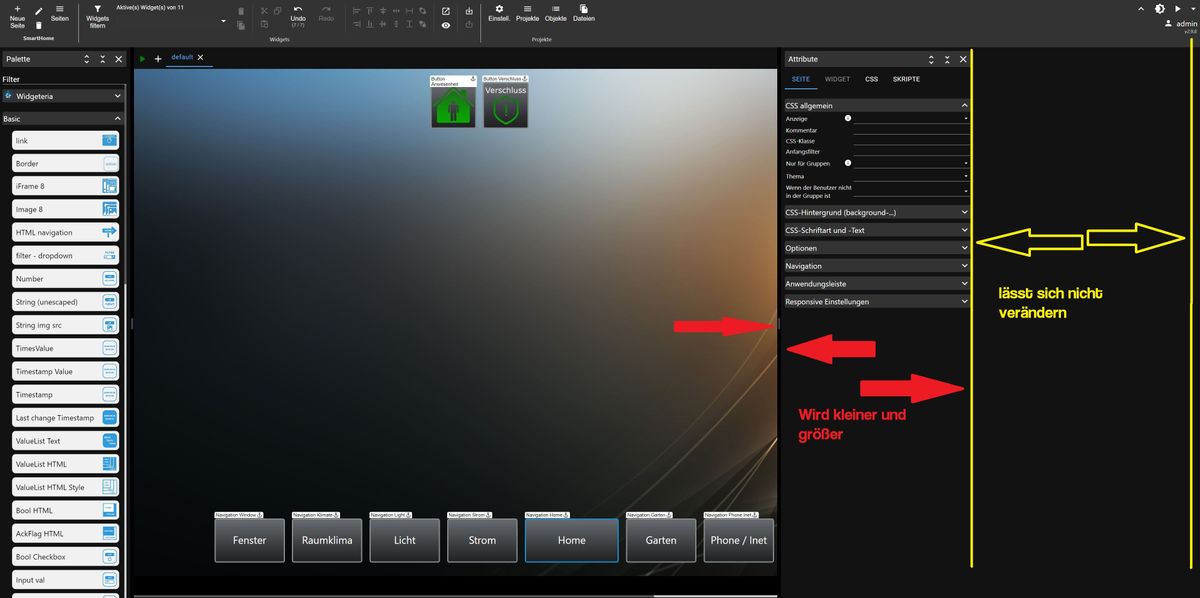The width and height of the screenshot is (1200, 598).
Task: Open Widgets filtern filter
Action: tap(97, 15)
